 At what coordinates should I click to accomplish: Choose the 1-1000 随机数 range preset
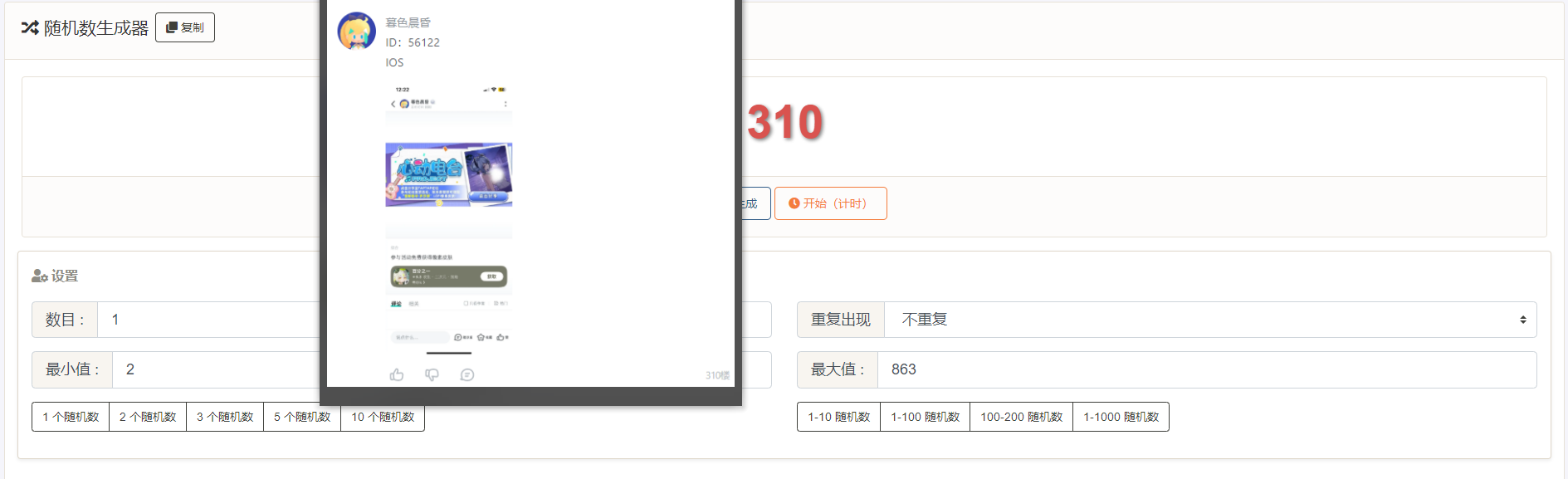point(1121,417)
